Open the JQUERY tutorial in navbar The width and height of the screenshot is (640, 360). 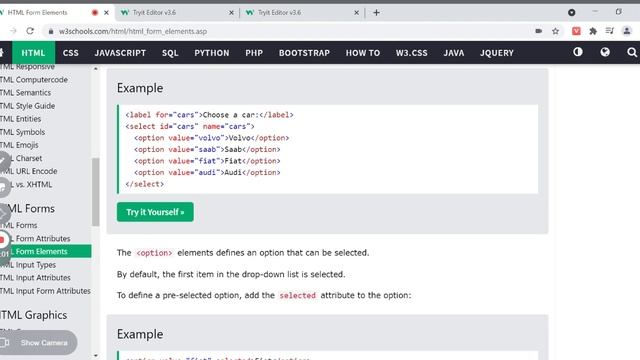(x=497, y=53)
